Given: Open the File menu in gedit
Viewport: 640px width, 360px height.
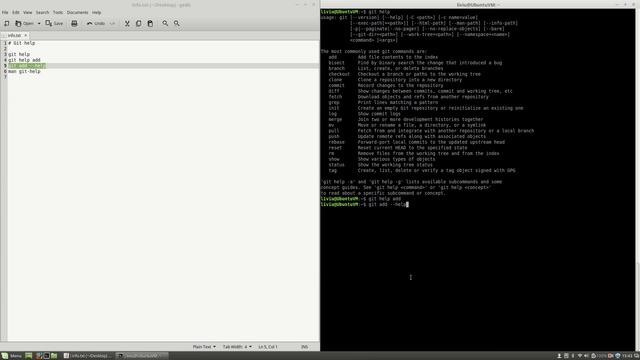Looking at the screenshot, I should [5, 12].
